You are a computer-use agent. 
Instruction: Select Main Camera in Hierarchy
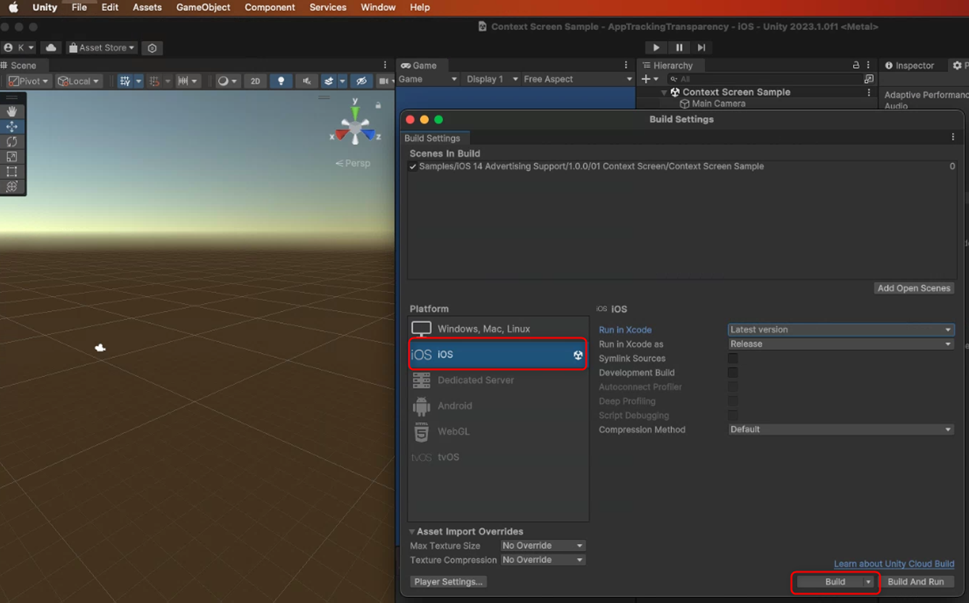[712, 104]
